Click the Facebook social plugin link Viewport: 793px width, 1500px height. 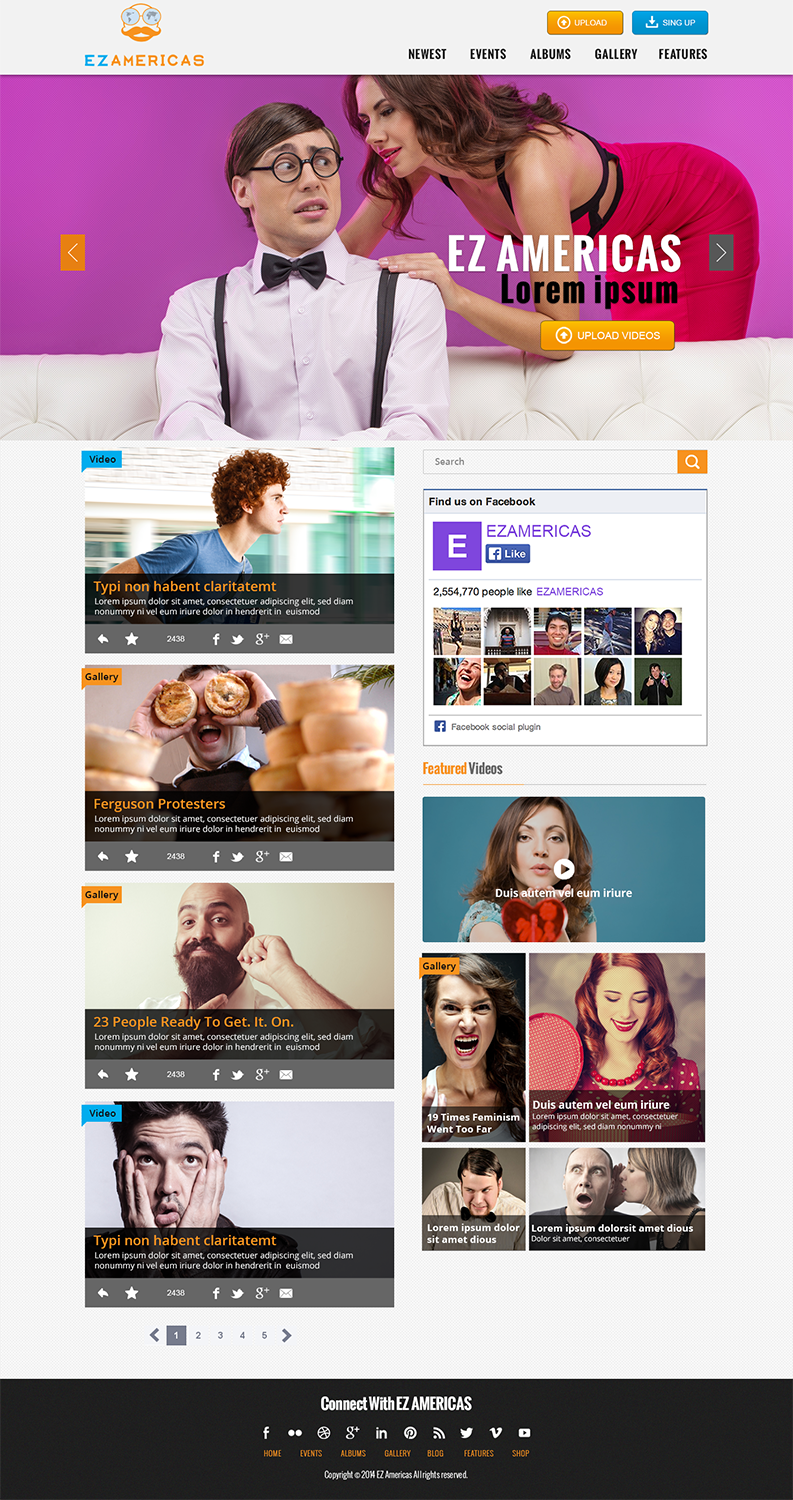(x=495, y=727)
